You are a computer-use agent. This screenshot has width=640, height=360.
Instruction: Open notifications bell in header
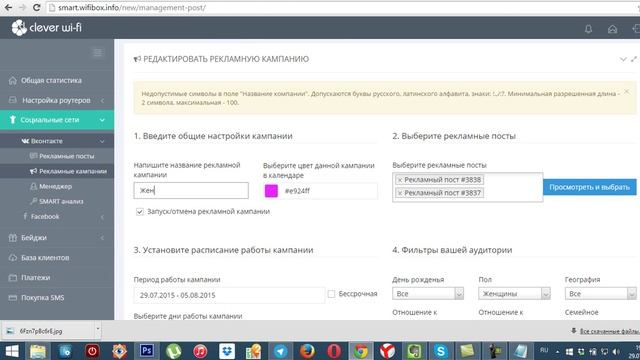pos(588,29)
